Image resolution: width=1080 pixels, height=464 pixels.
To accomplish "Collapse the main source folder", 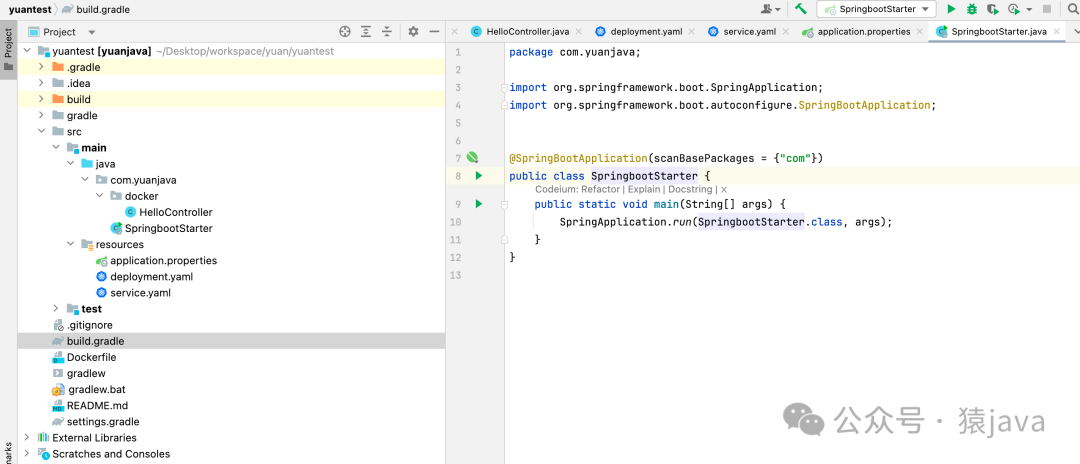I will point(56,147).
